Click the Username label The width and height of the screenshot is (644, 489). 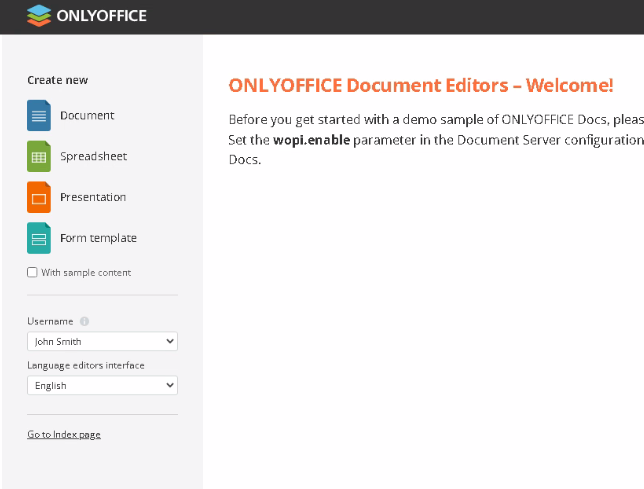tap(50, 321)
